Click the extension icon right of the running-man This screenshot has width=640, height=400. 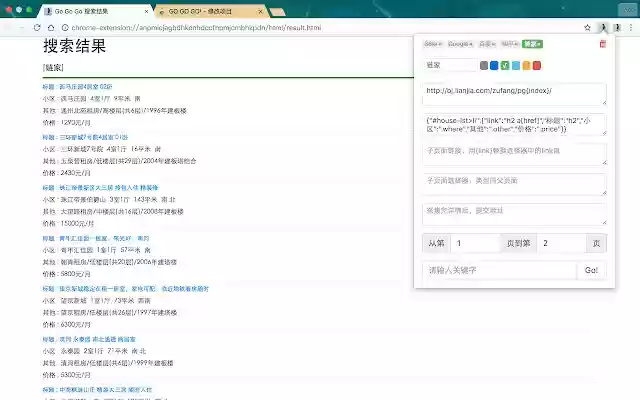click(x=617, y=28)
